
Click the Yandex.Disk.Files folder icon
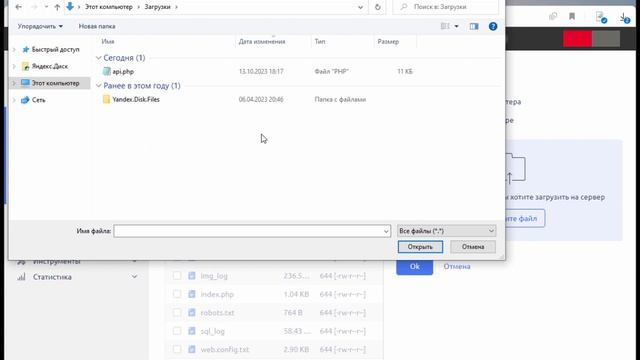(107, 99)
